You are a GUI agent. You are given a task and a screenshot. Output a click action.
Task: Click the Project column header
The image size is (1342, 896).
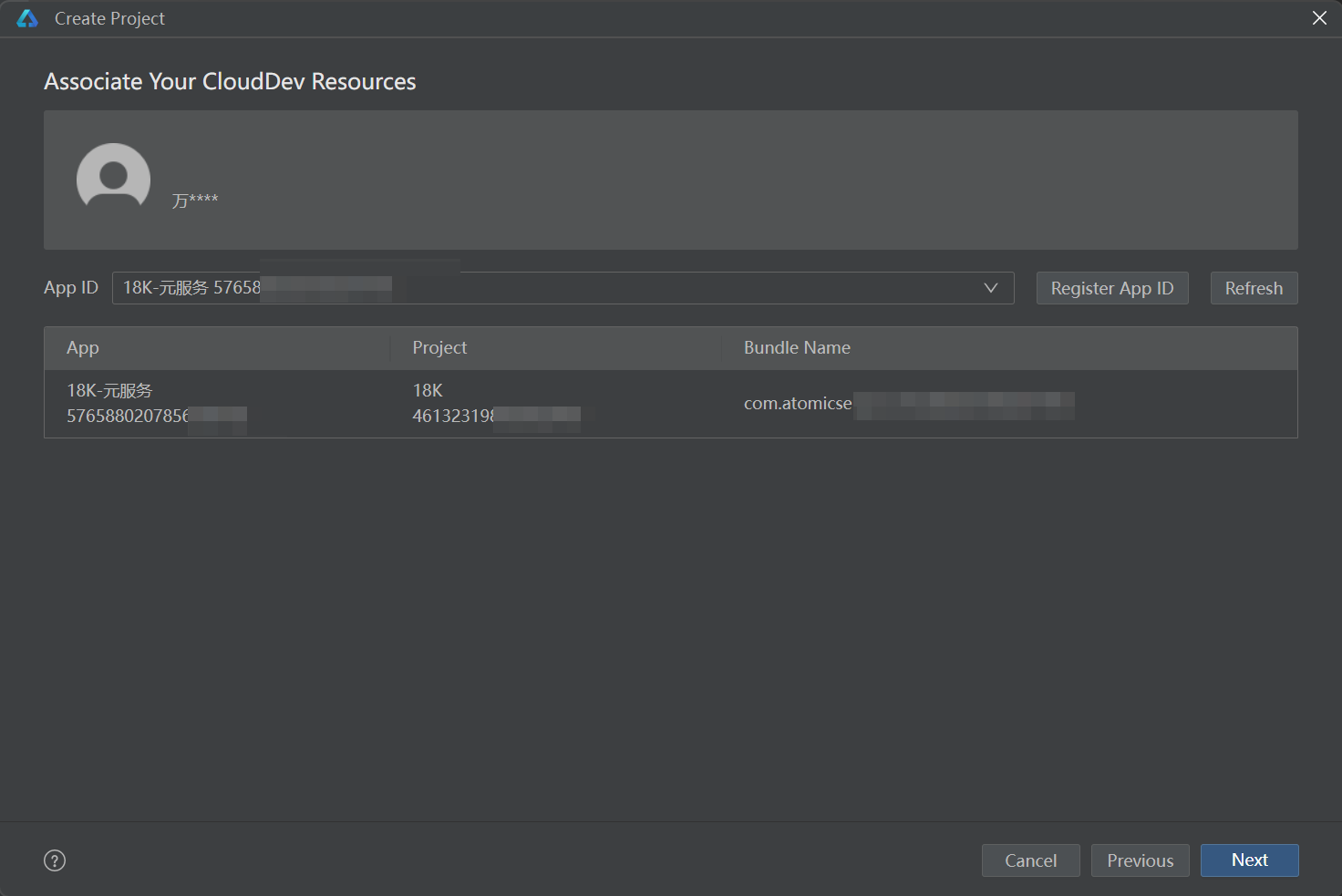tap(439, 348)
